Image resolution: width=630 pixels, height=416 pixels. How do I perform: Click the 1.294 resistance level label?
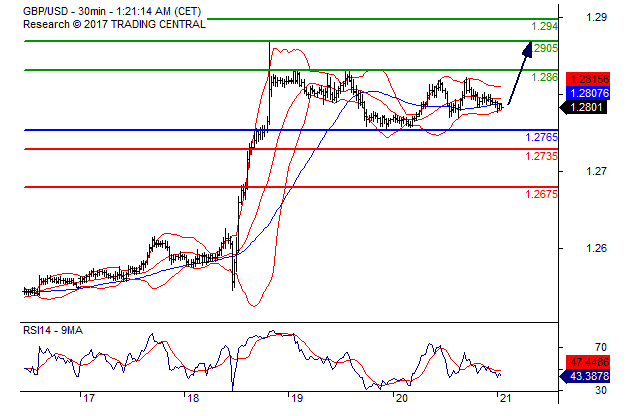(545, 26)
